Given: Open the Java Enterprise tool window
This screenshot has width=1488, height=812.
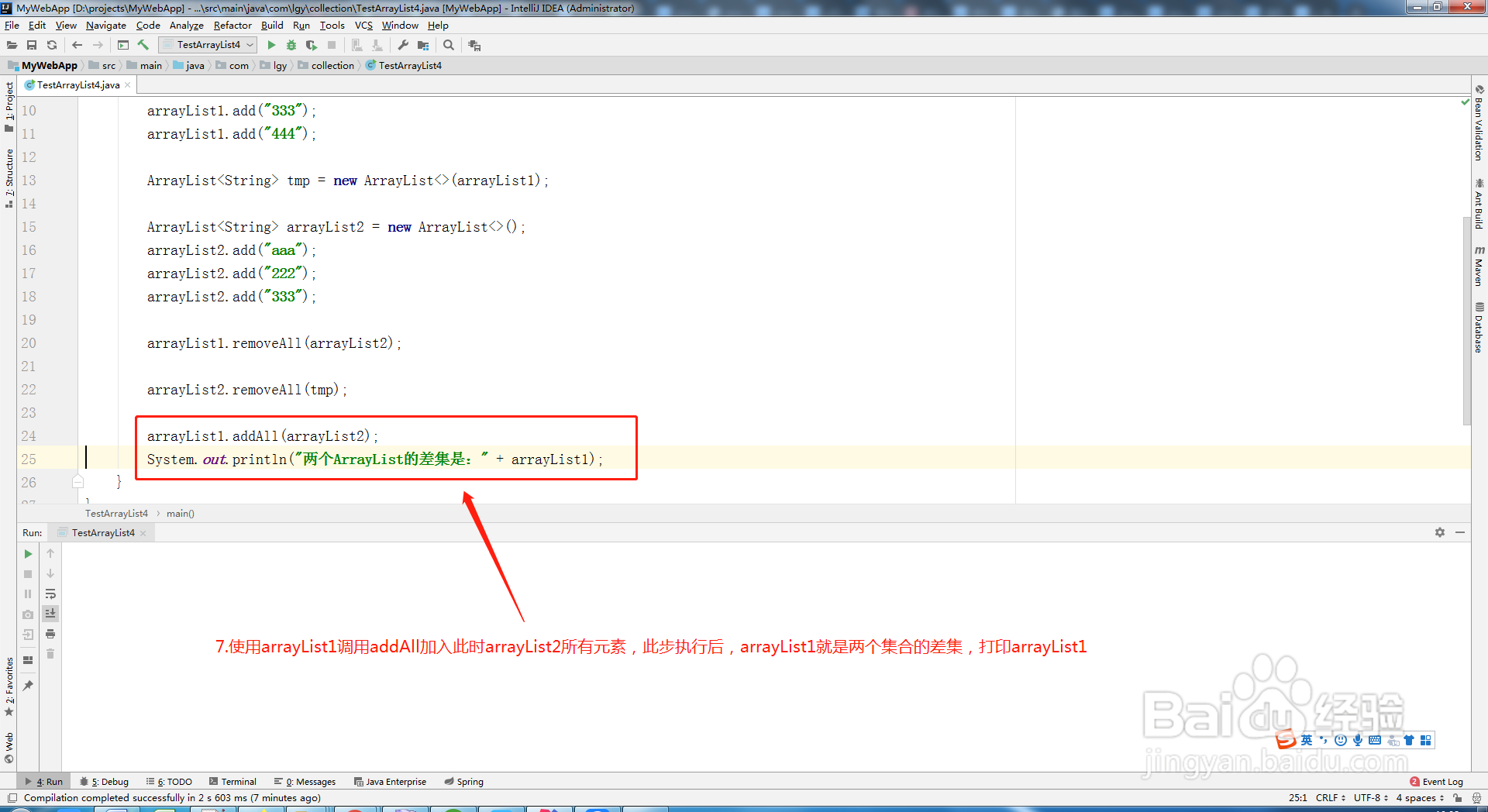Looking at the screenshot, I should click(x=390, y=782).
